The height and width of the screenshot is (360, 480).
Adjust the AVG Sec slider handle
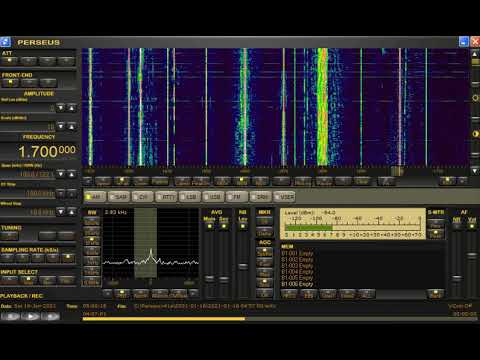coord(224,278)
